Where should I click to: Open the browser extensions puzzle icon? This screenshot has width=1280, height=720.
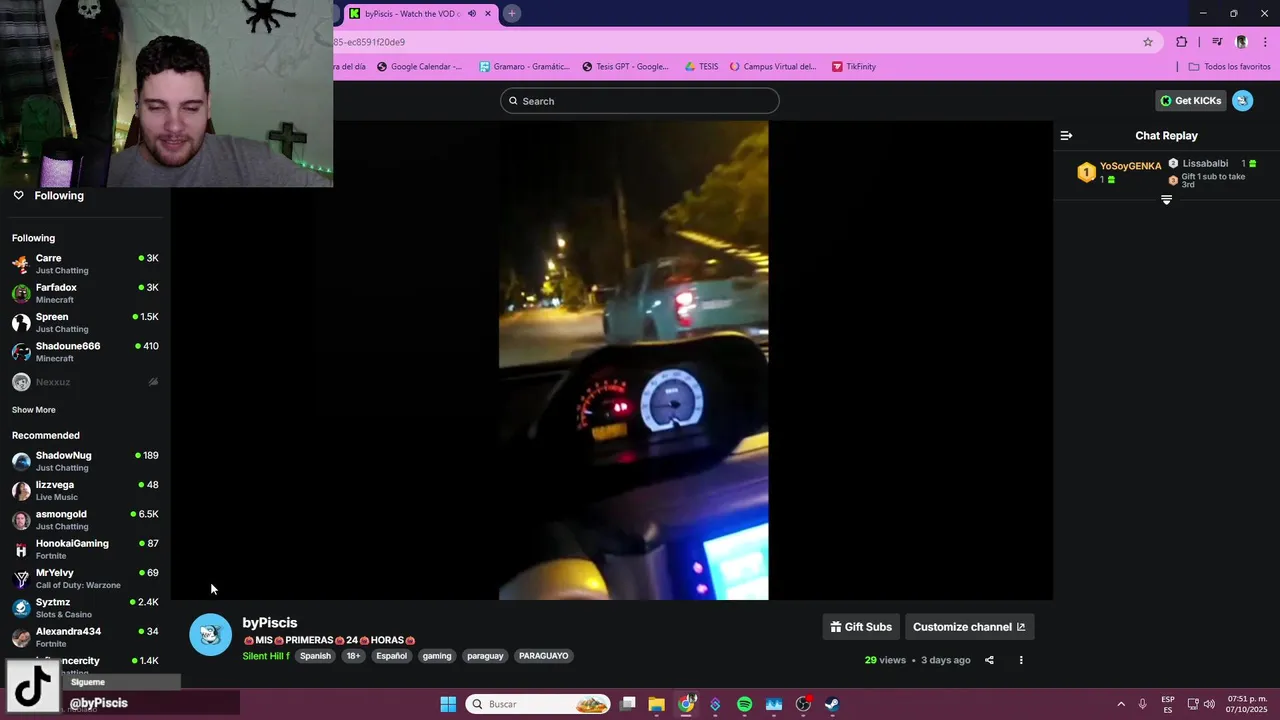(x=1182, y=42)
